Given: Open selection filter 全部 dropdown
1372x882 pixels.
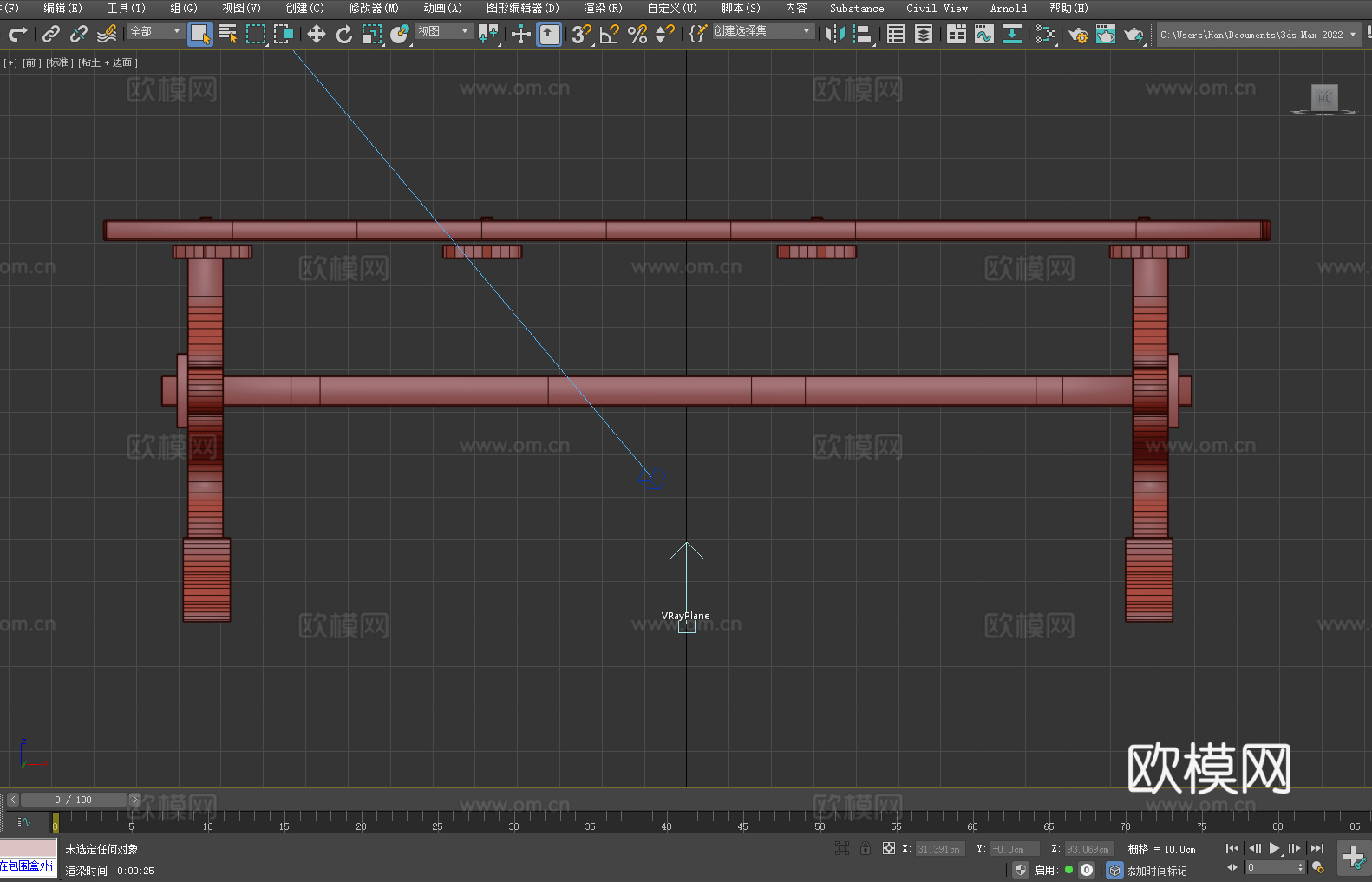Looking at the screenshot, I should (x=155, y=31).
